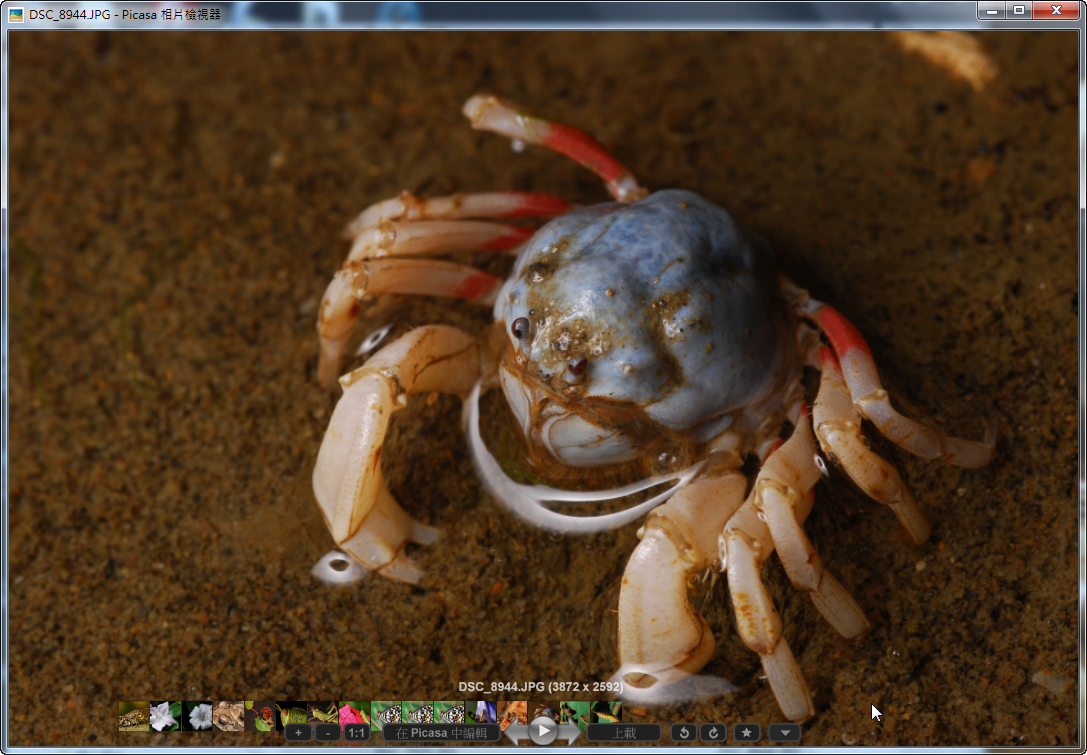
Task: Set zoom to actual size 1:1
Action: click(x=356, y=733)
